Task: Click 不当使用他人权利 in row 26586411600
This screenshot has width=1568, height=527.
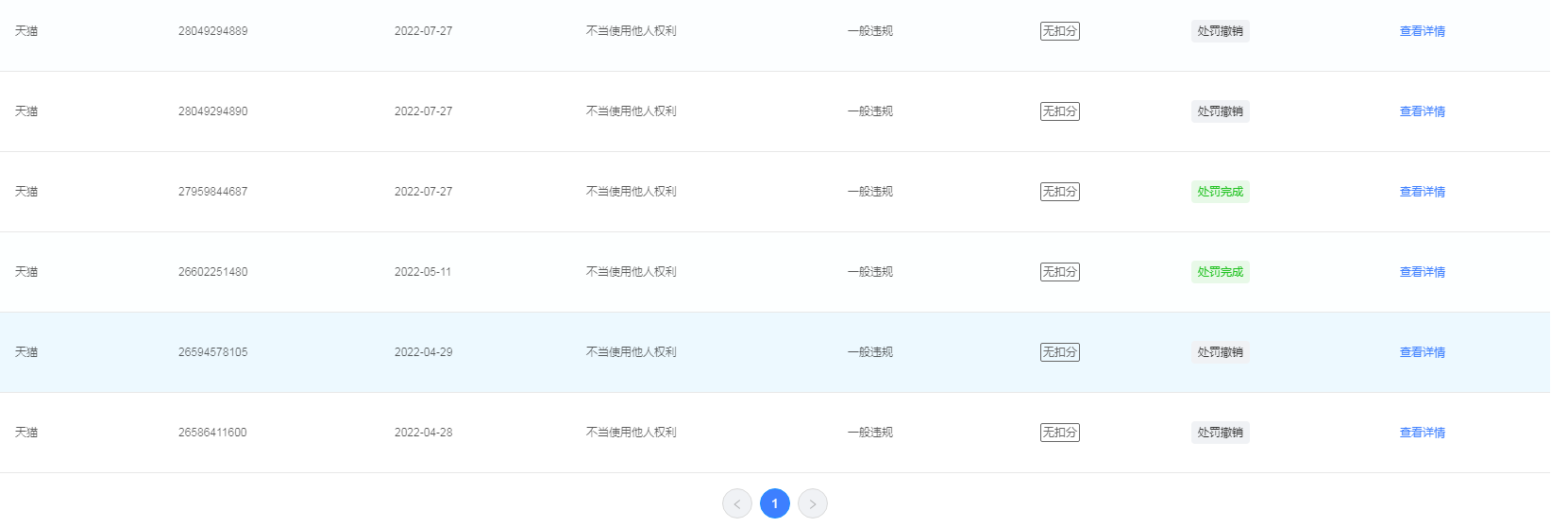Action: 631,433
